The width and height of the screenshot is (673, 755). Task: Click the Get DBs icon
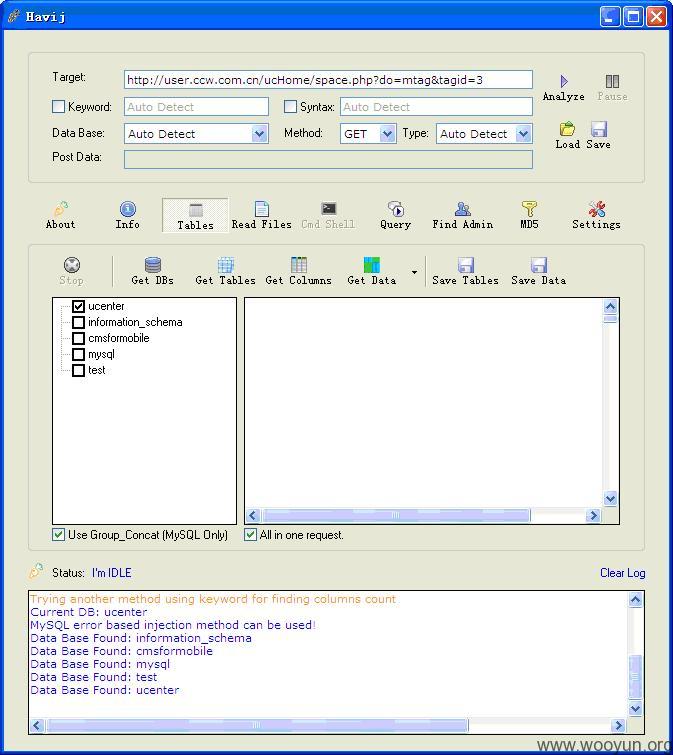coord(153,265)
